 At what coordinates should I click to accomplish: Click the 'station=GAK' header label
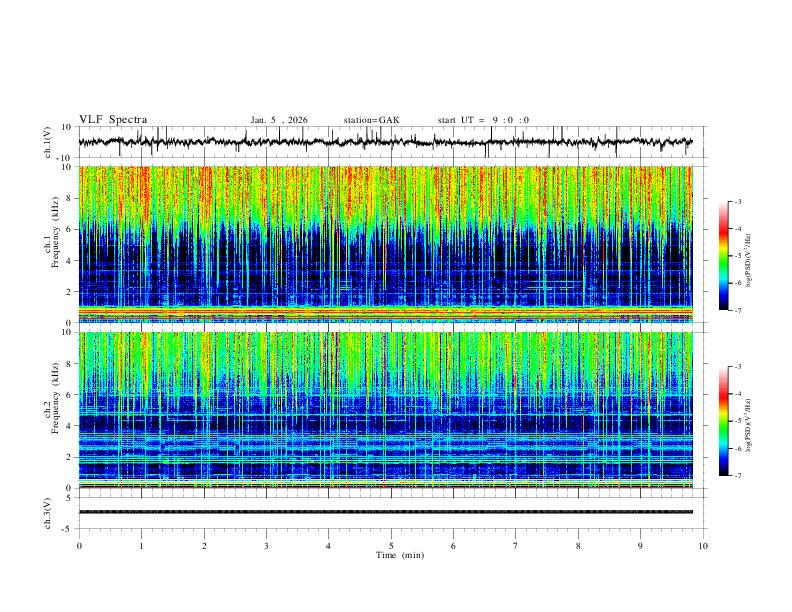[371, 120]
